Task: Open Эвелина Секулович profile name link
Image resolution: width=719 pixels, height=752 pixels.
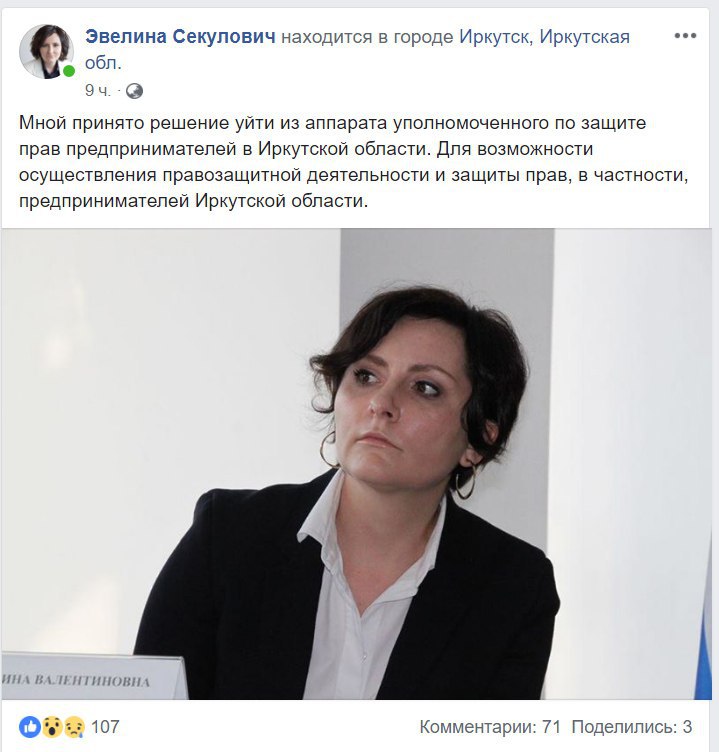Action: tap(180, 36)
